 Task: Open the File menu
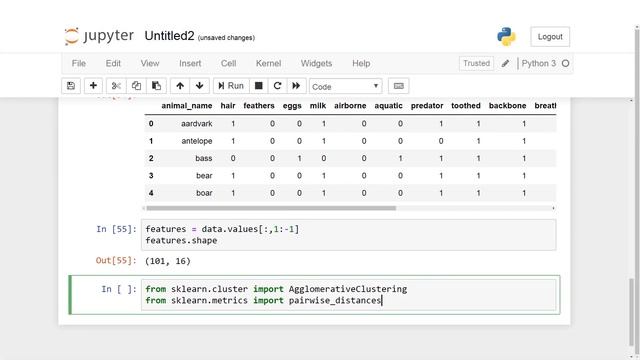pyautogui.click(x=79, y=63)
